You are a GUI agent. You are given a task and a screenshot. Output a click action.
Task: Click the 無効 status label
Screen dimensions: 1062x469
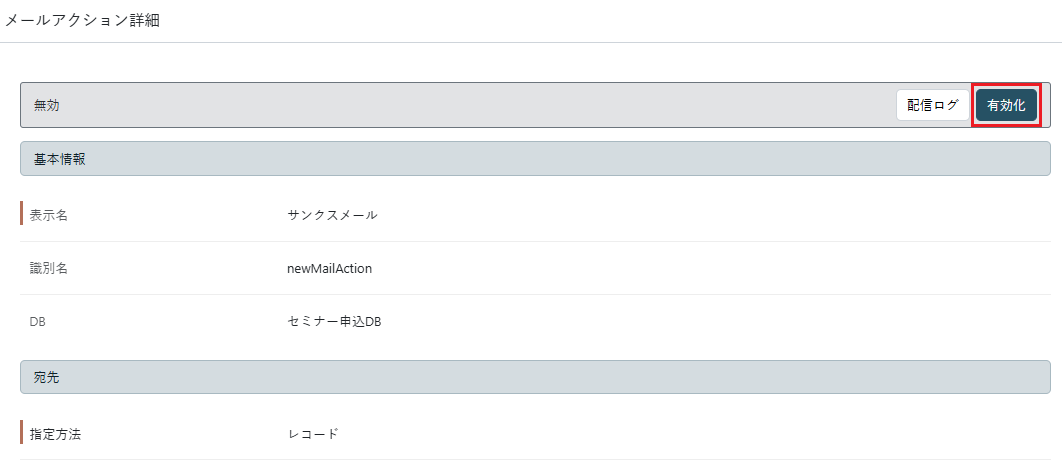click(47, 105)
